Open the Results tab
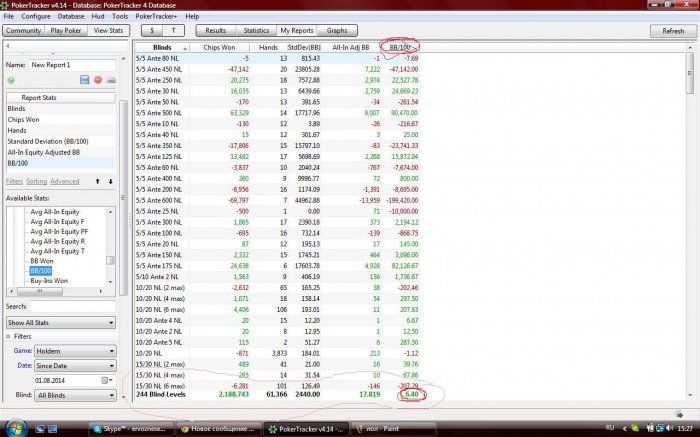This screenshot has width=700, height=437. point(216,30)
